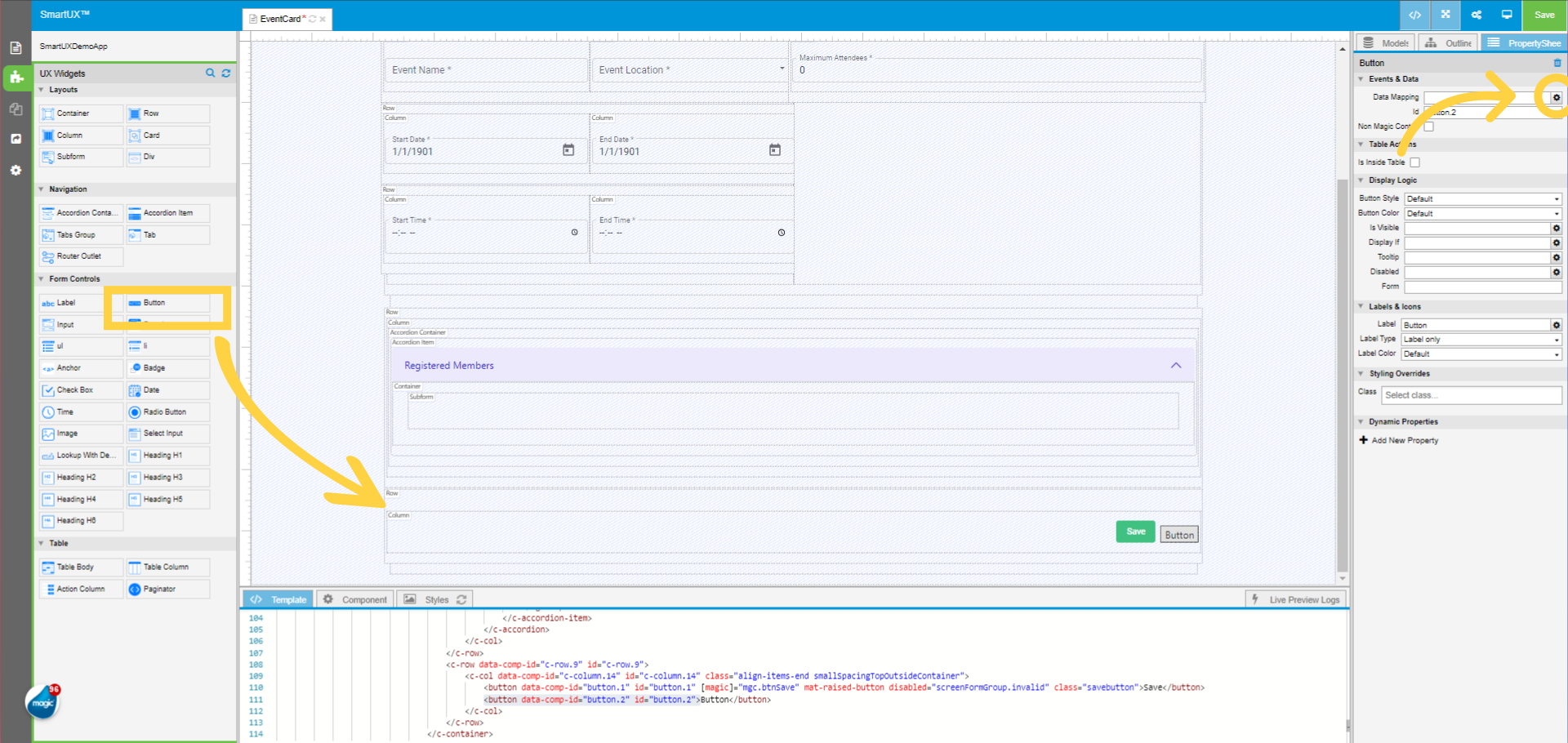Image resolution: width=1568 pixels, height=743 pixels.
Task: Select the Check Box widget
Action: coord(80,390)
